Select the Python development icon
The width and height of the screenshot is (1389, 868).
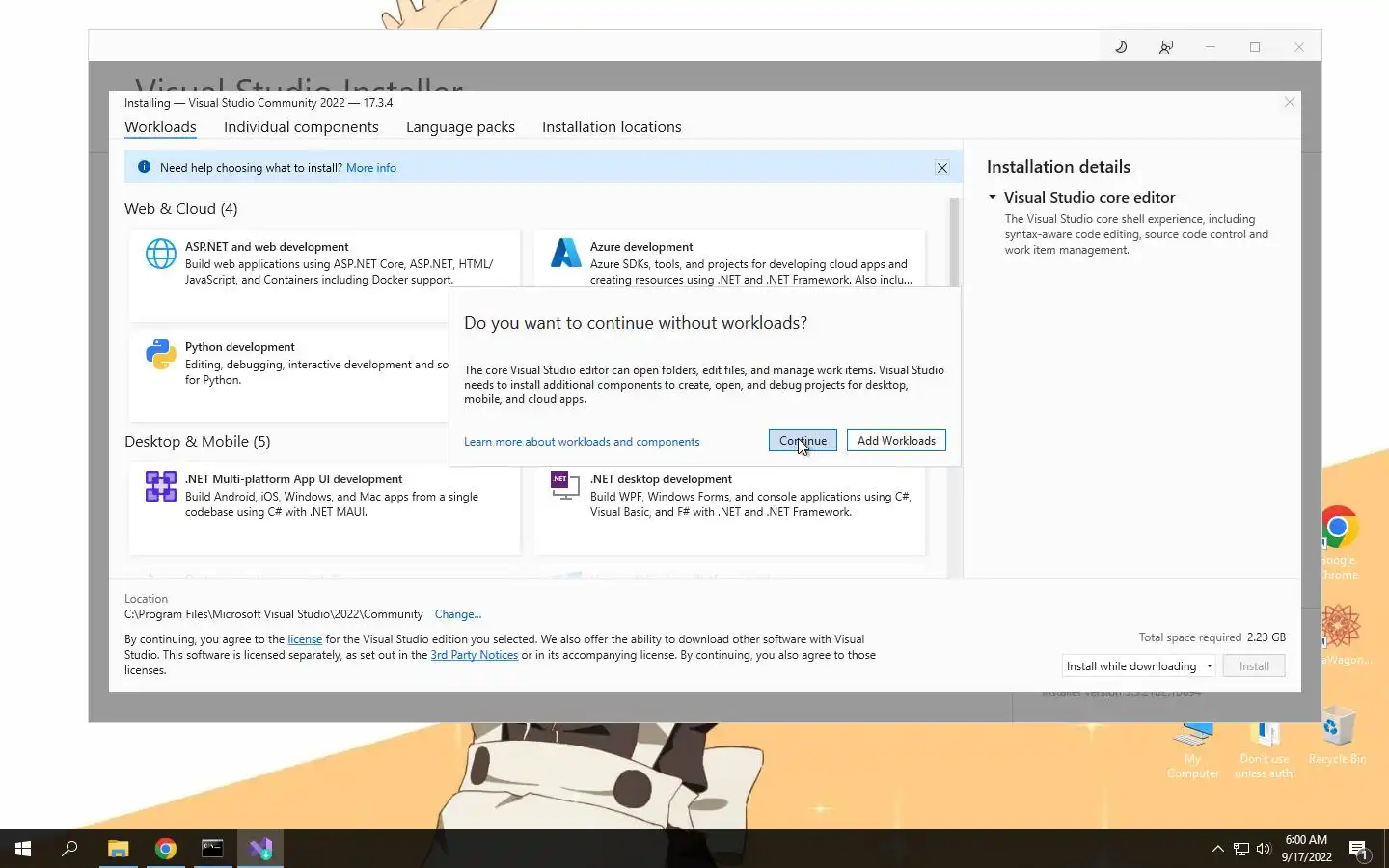click(x=161, y=354)
